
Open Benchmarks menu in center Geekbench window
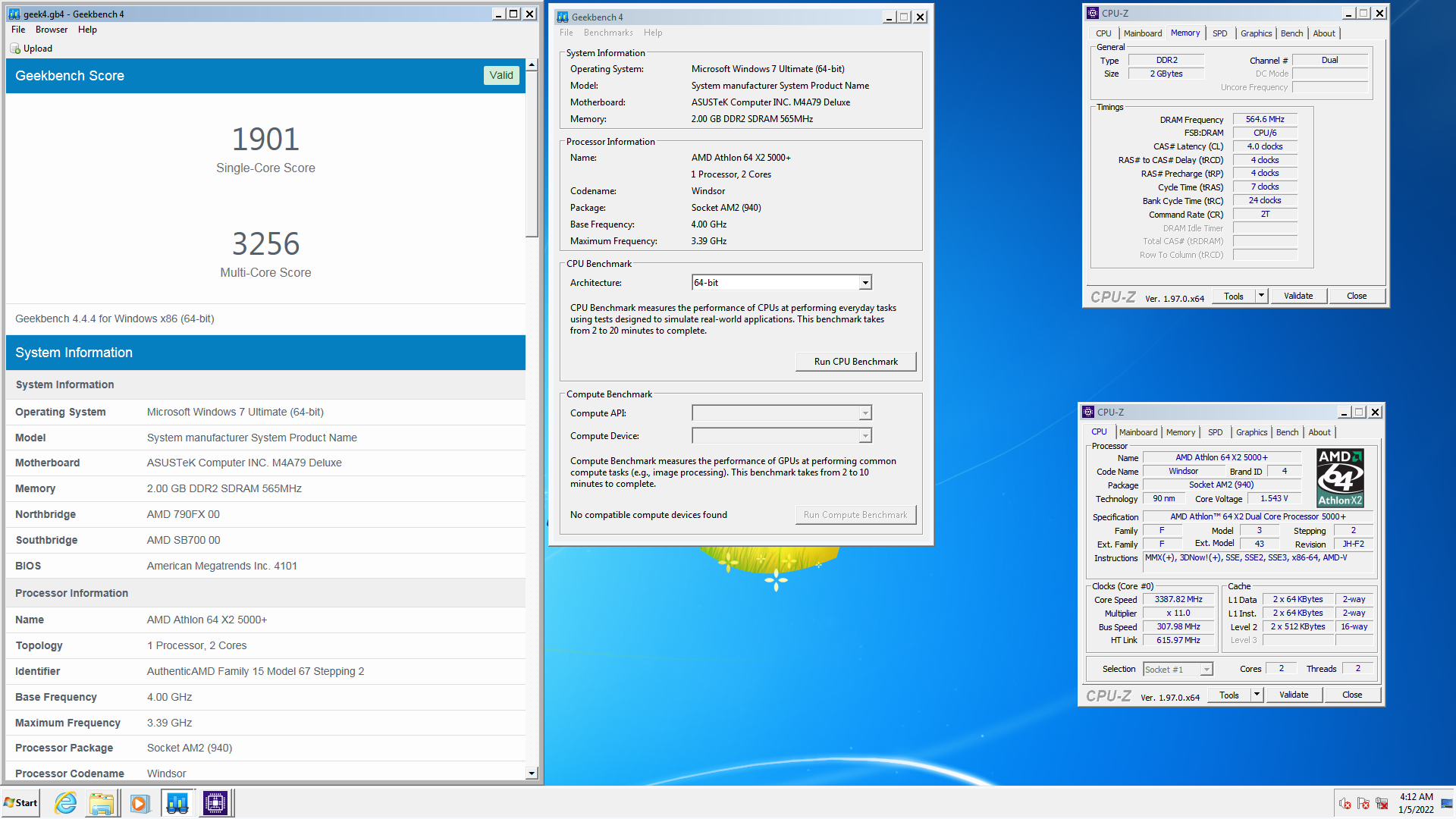pyautogui.click(x=608, y=33)
